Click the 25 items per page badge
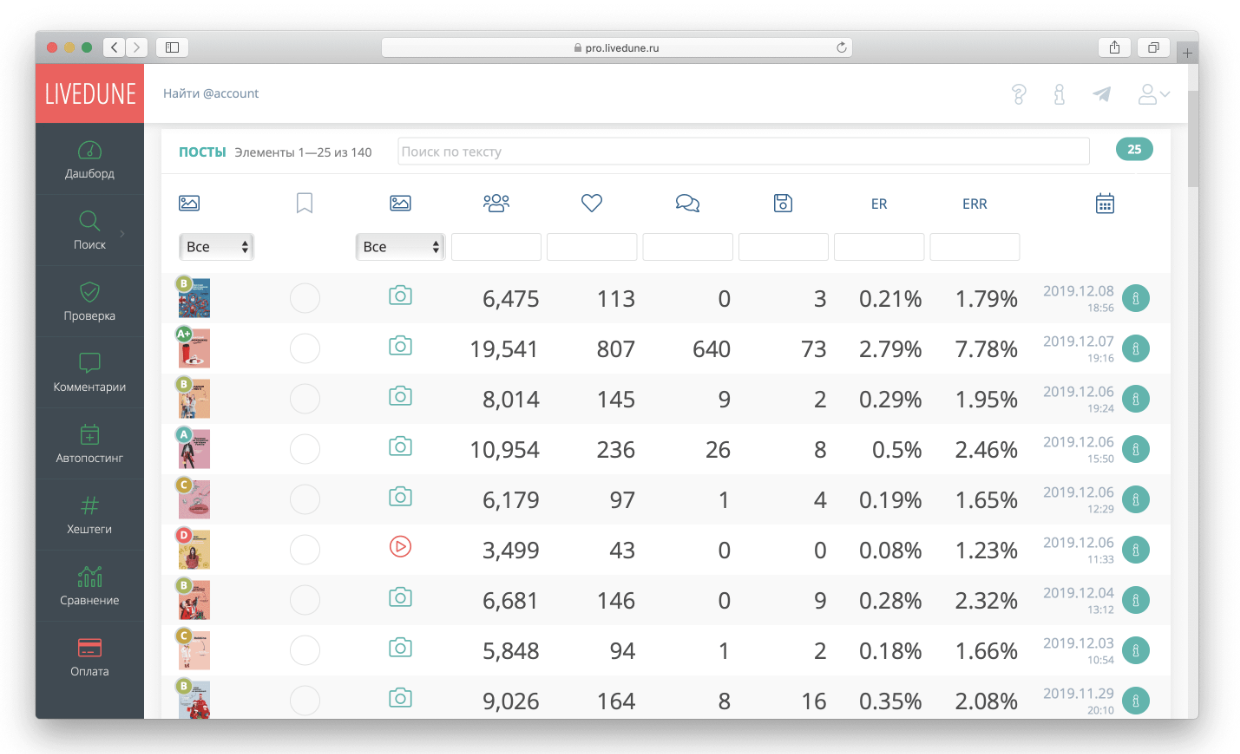The height and width of the screenshot is (754, 1240). point(1134,150)
